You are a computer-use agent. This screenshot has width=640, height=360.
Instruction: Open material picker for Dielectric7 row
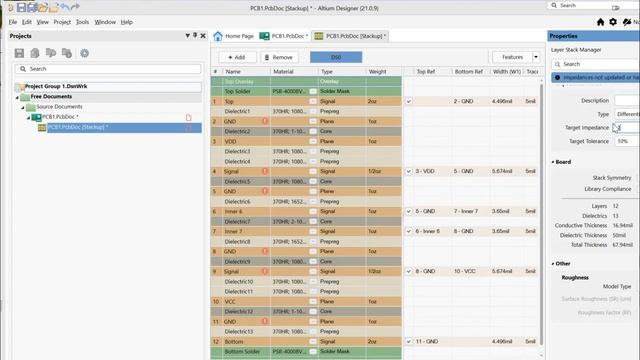pos(313,222)
